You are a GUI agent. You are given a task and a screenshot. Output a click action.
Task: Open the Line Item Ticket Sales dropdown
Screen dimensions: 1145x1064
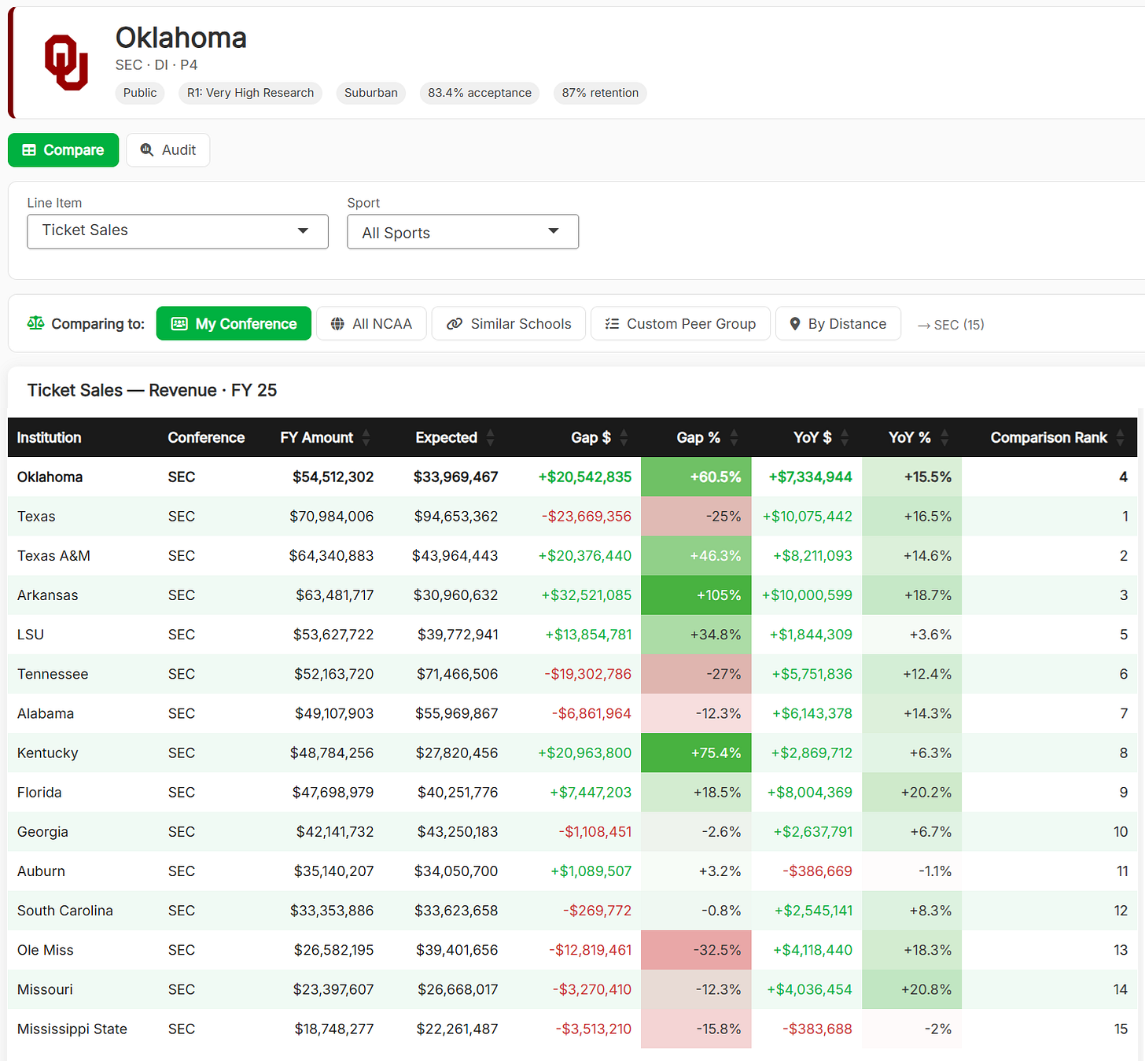[x=178, y=231]
